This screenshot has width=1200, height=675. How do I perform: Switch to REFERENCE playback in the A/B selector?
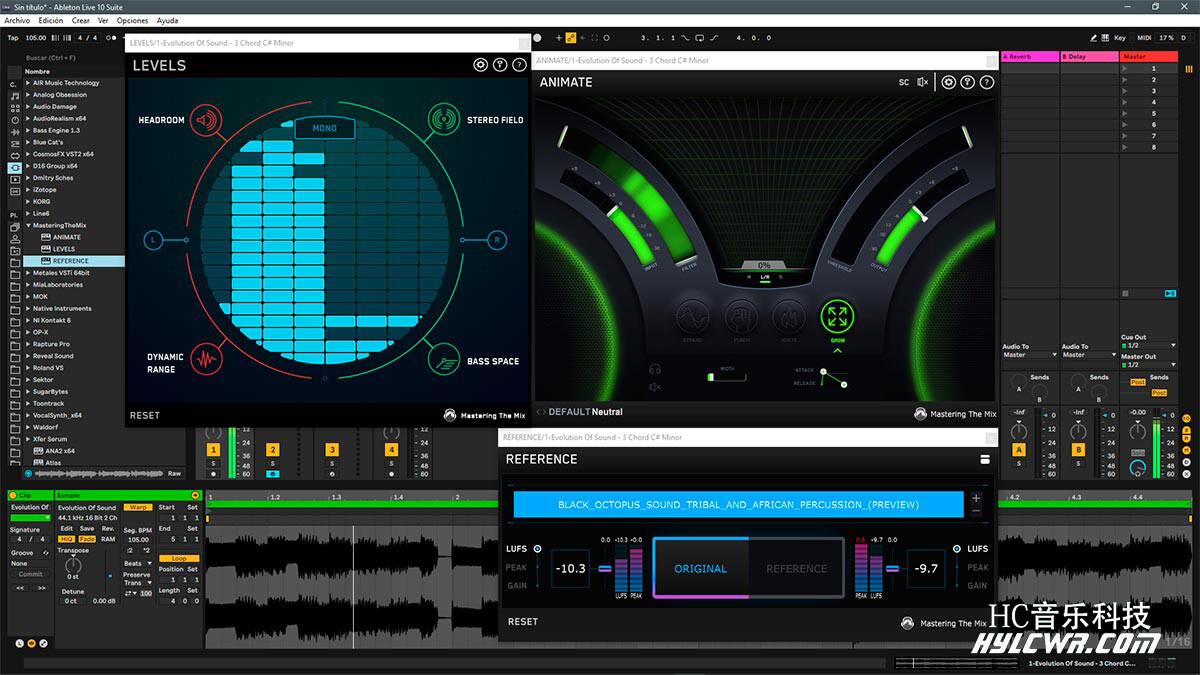coord(797,568)
